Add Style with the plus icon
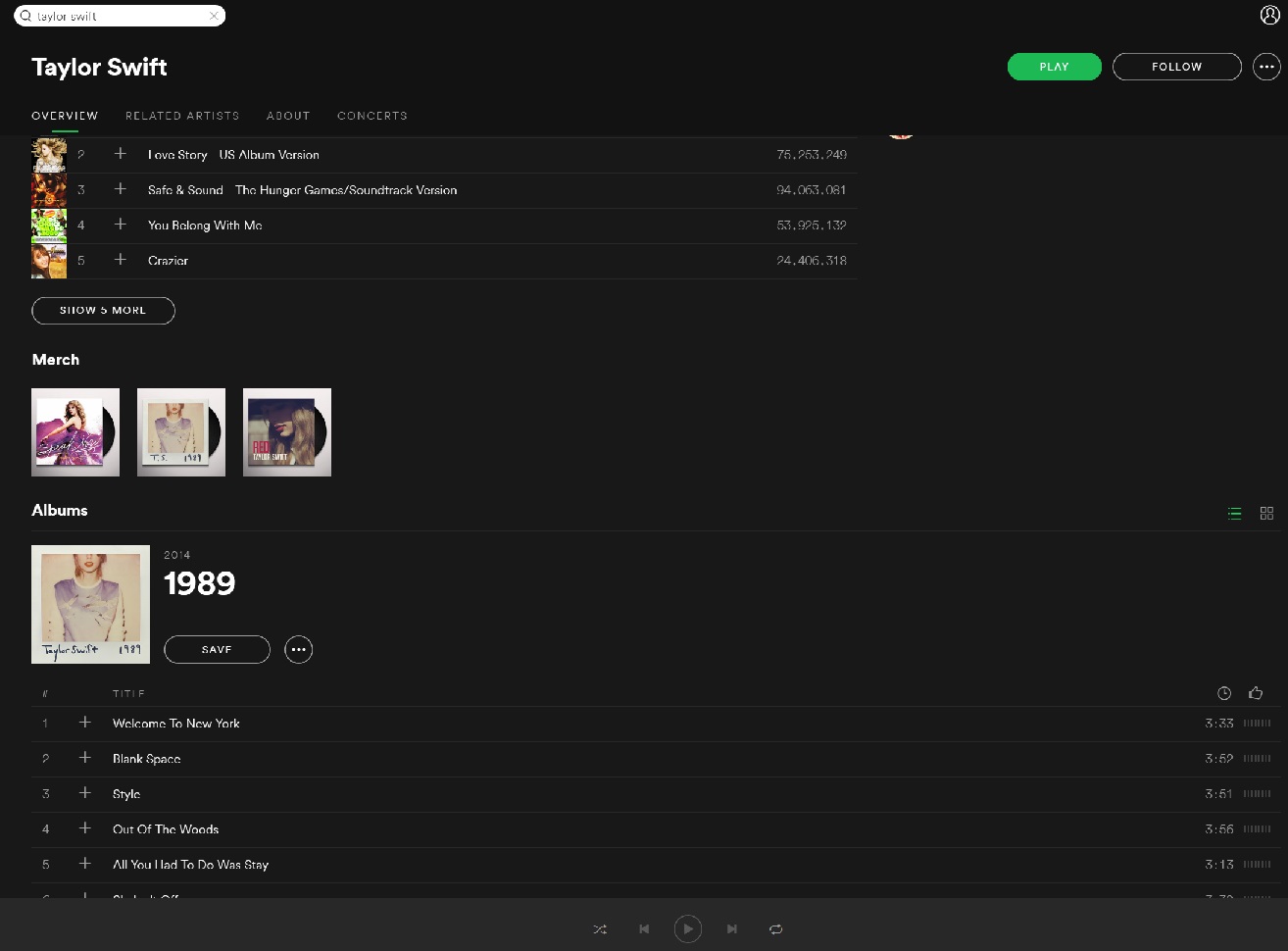Viewport: 1288px width, 951px height. [x=85, y=793]
